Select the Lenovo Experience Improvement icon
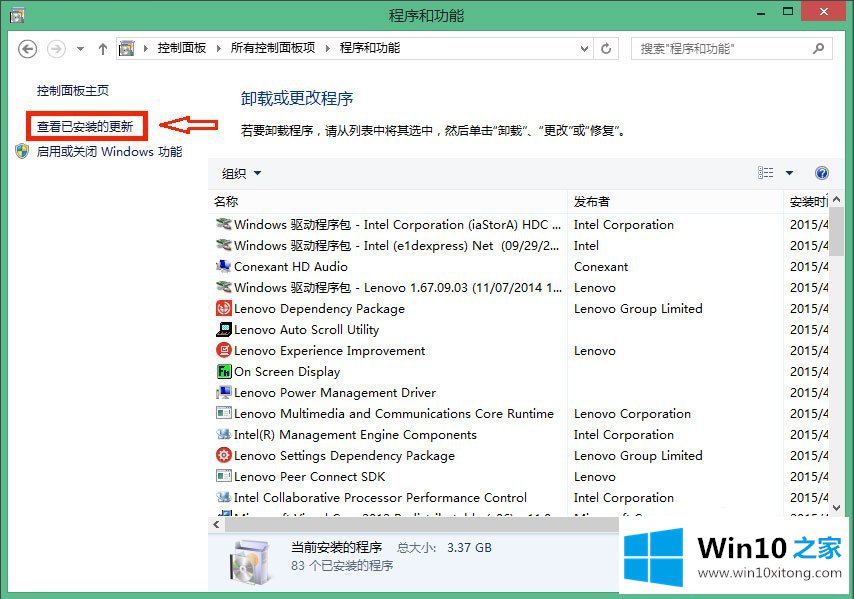The image size is (854, 599). pyautogui.click(x=223, y=350)
